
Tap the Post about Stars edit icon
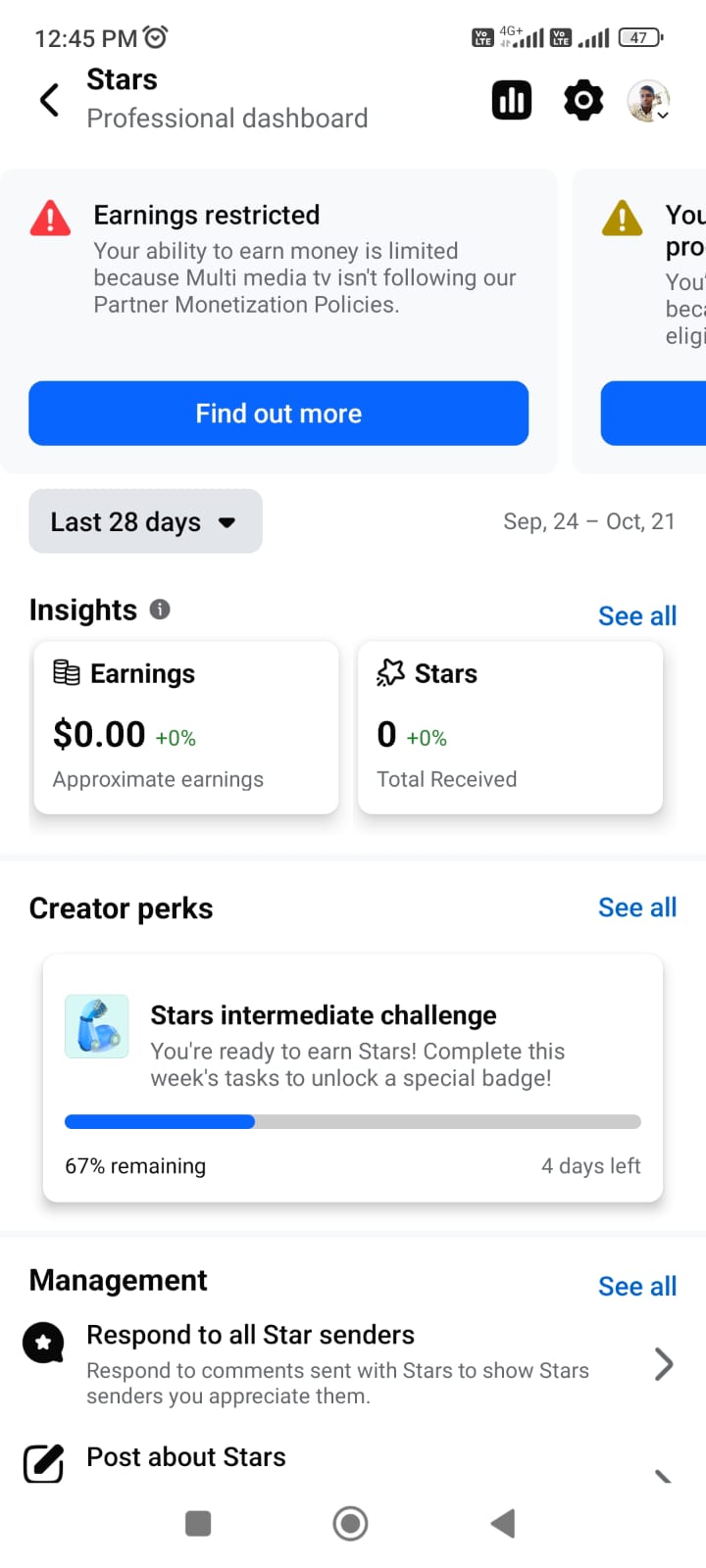coord(43,1463)
